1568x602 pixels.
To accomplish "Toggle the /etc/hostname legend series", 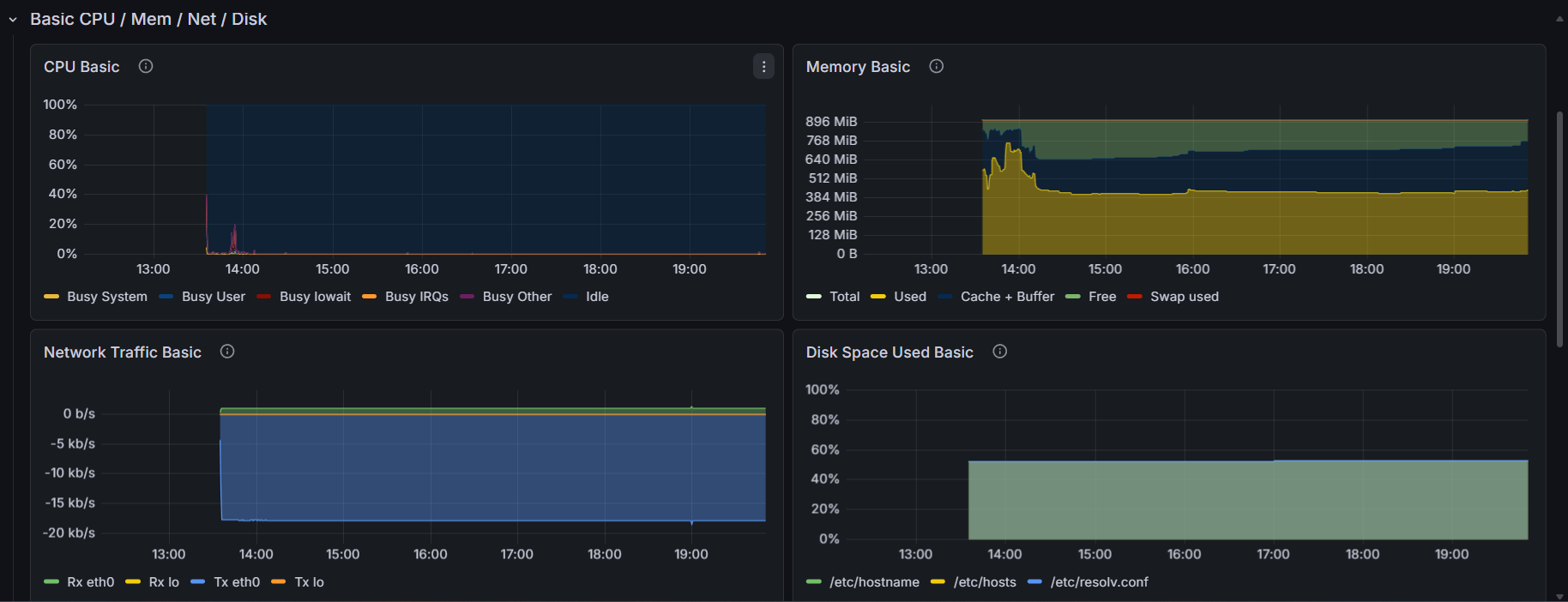I will 874,582.
